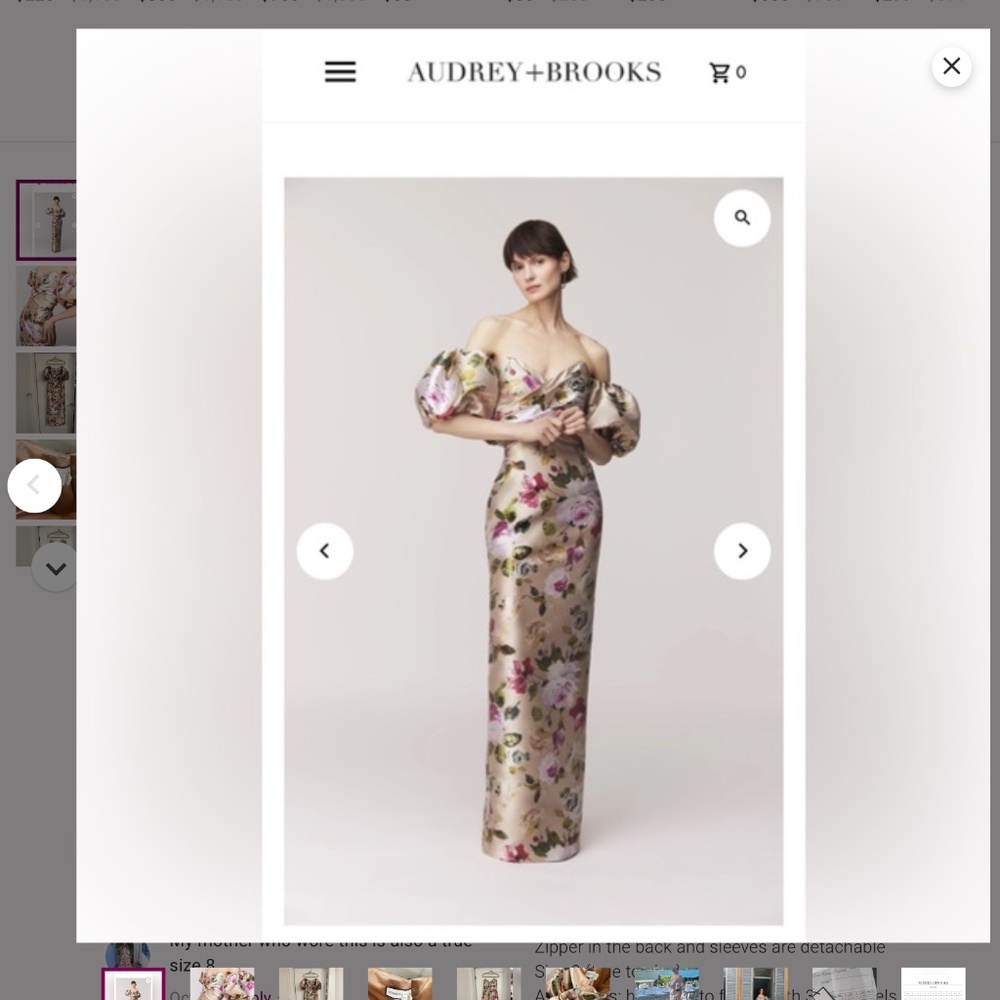The image size is (1000, 1000).
Task: Click the highlighted first filmstrip thumbnail
Action: [x=131, y=984]
